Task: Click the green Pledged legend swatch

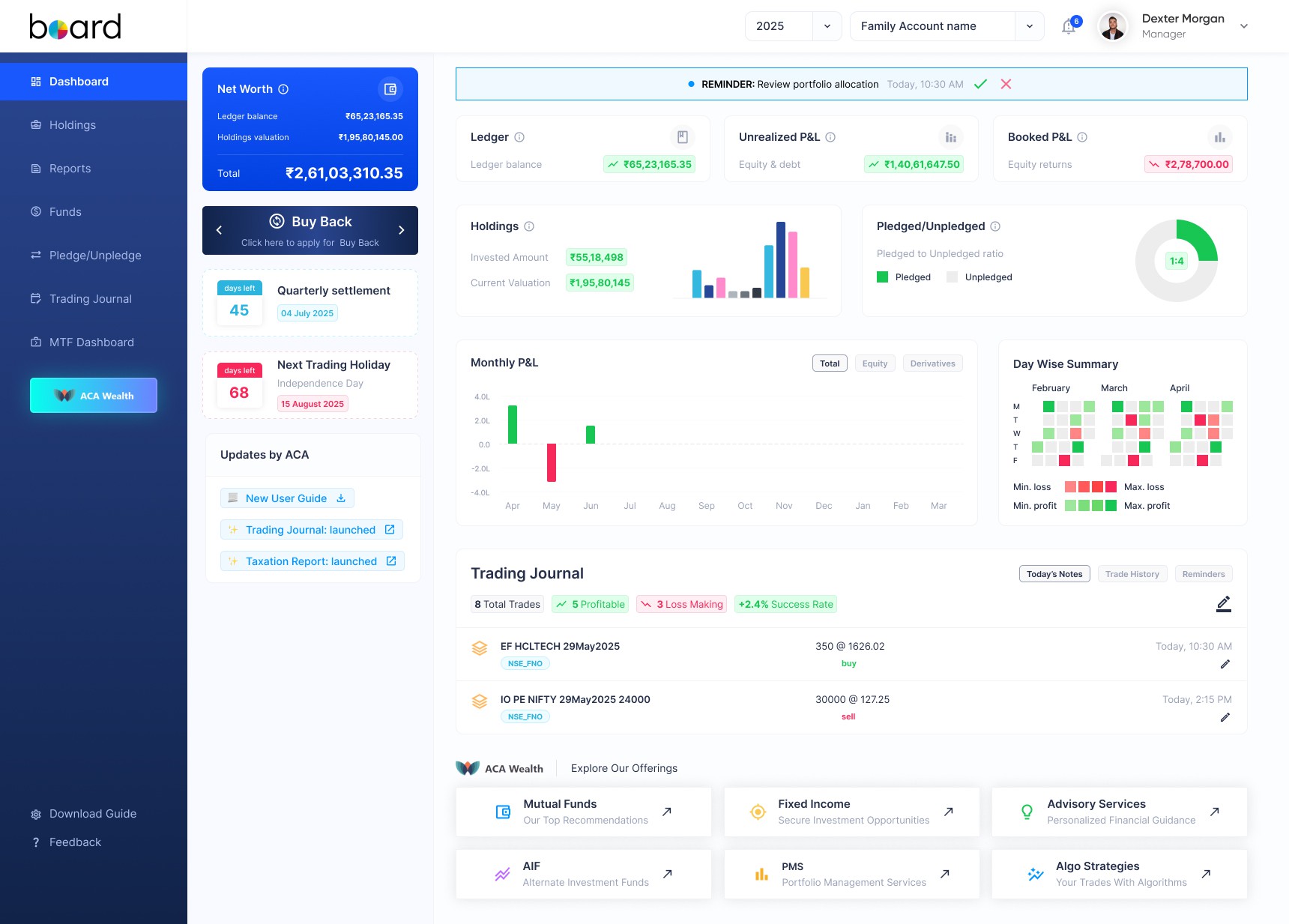Action: pos(882,277)
